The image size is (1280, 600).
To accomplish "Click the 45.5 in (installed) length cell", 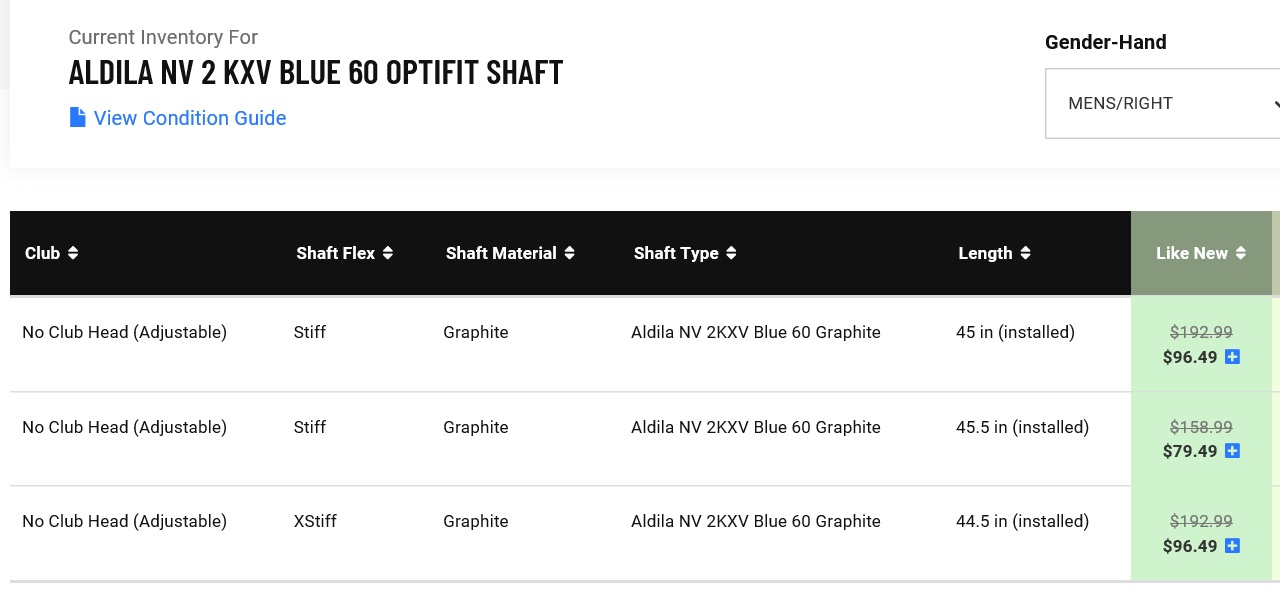I will pyautogui.click(x=1022, y=427).
